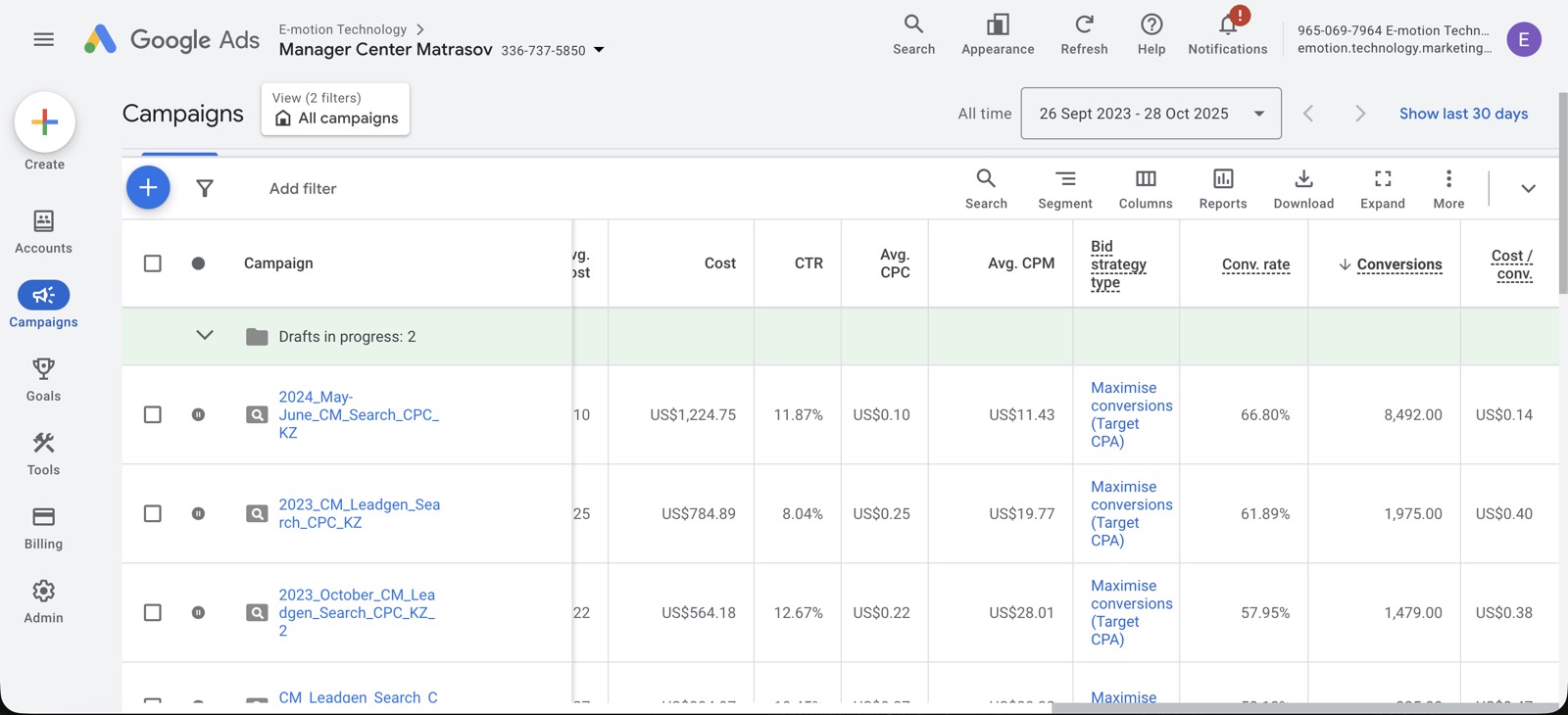Select the 2023_October_CM_Leadgen_Search_CPC_KZ_2 checkbox
The width and height of the screenshot is (1568, 715).
coord(153,612)
